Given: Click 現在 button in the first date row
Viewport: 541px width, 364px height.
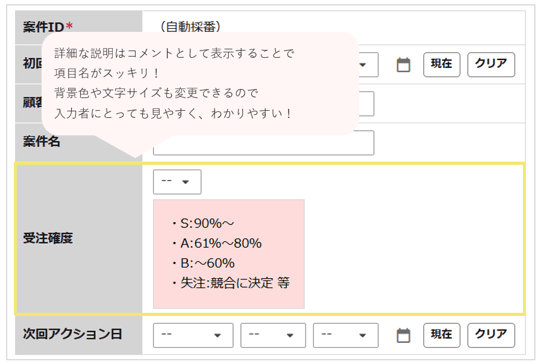Looking at the screenshot, I should pos(442,65).
